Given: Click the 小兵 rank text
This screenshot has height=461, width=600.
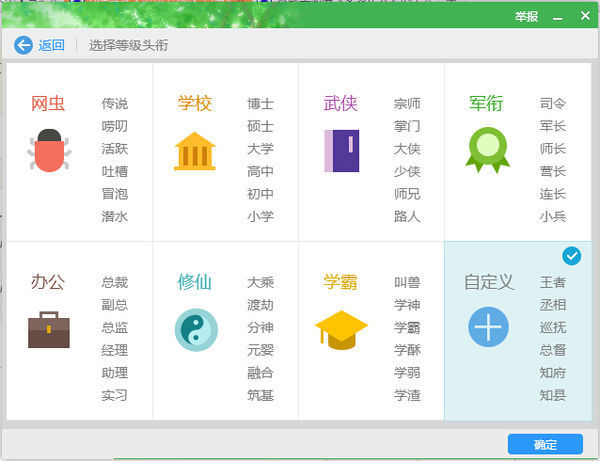Looking at the screenshot, I should pyautogui.click(x=553, y=216).
